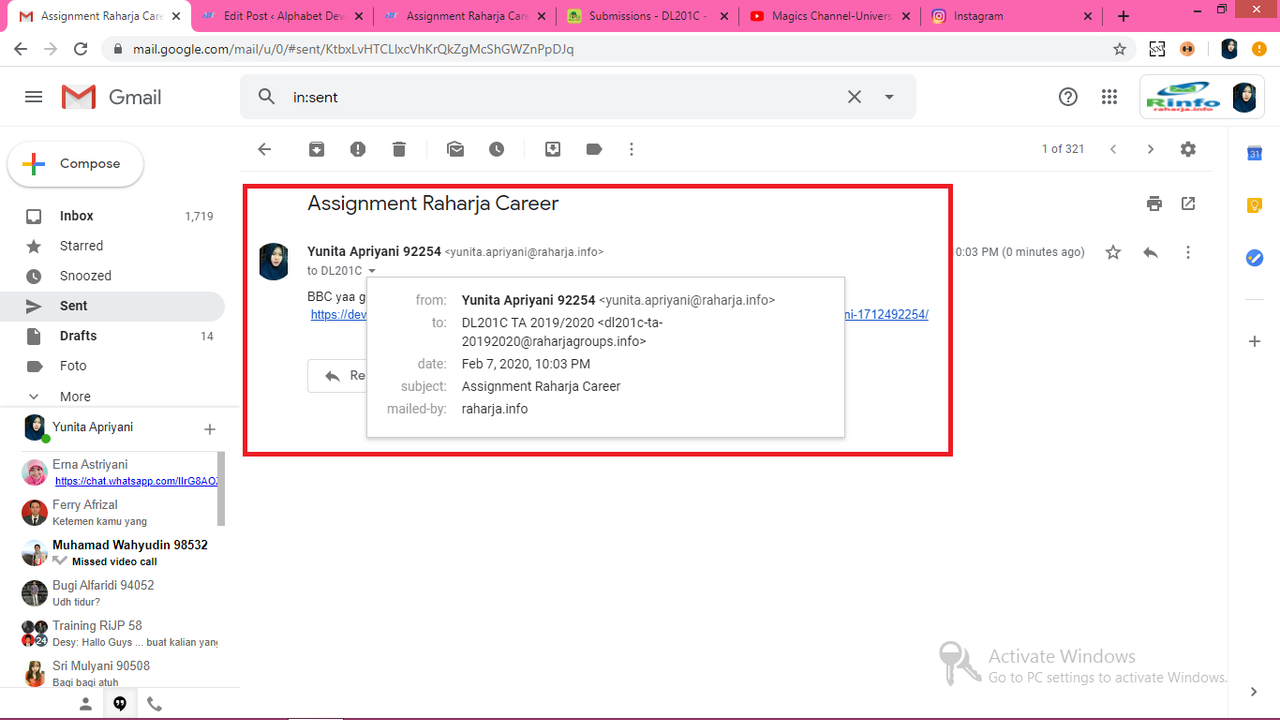The height and width of the screenshot is (720, 1280).
Task: Open the Gmail main menu hamburger icon
Action: 34,97
